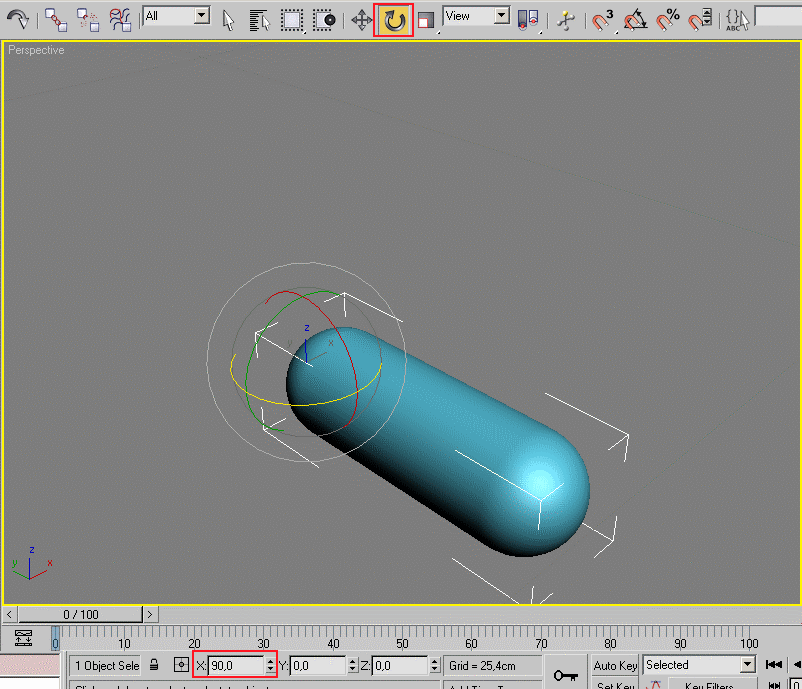This screenshot has width=802, height=689.
Task: Toggle Absolute/Offset transform type-in mode
Action: coord(181,665)
